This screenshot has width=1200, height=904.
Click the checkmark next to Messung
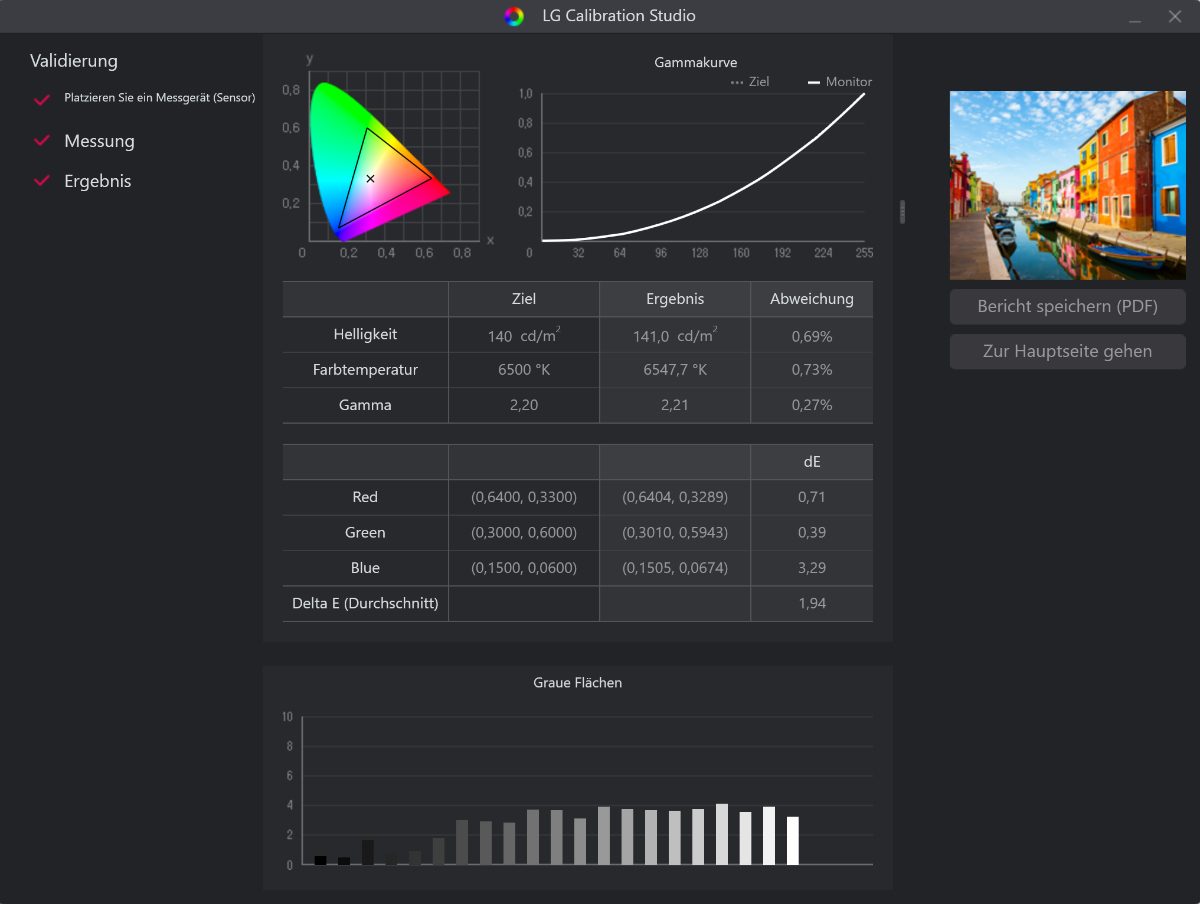[x=42, y=141]
